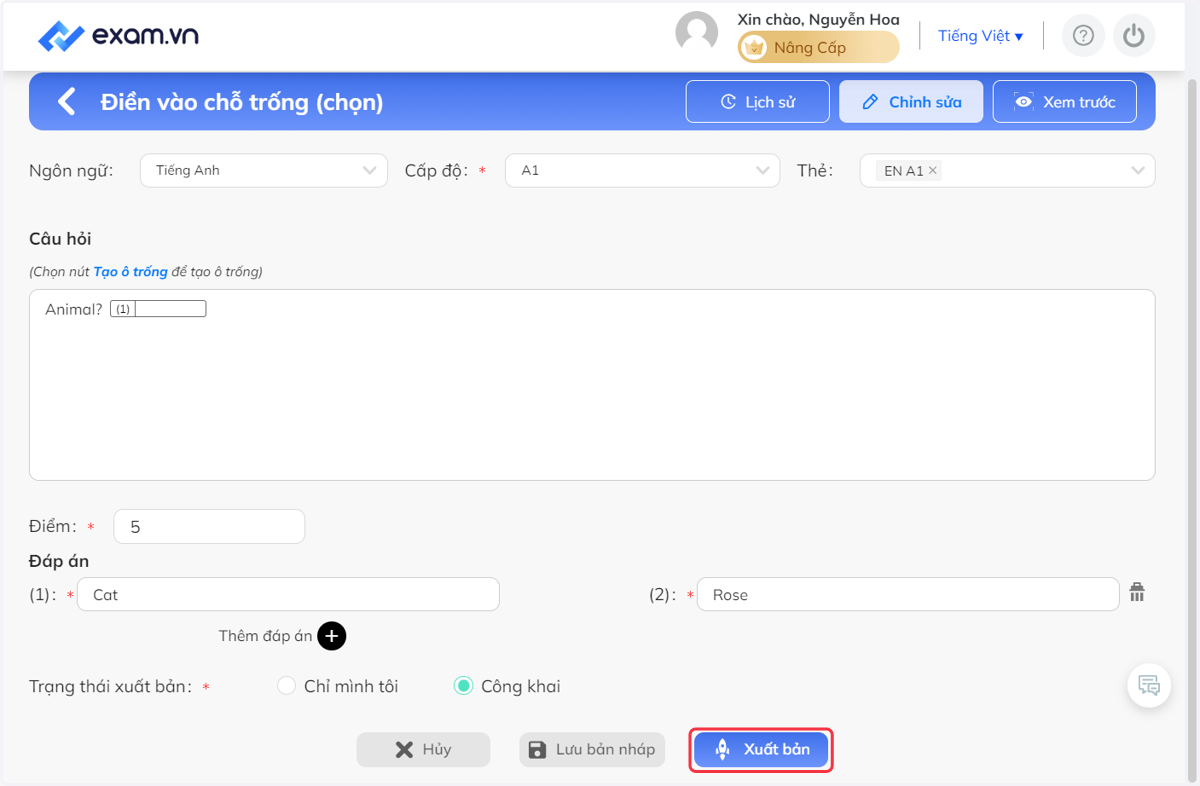Click the Tạo ô trống link
Viewport: 1200px width, 786px height.
click(x=130, y=272)
